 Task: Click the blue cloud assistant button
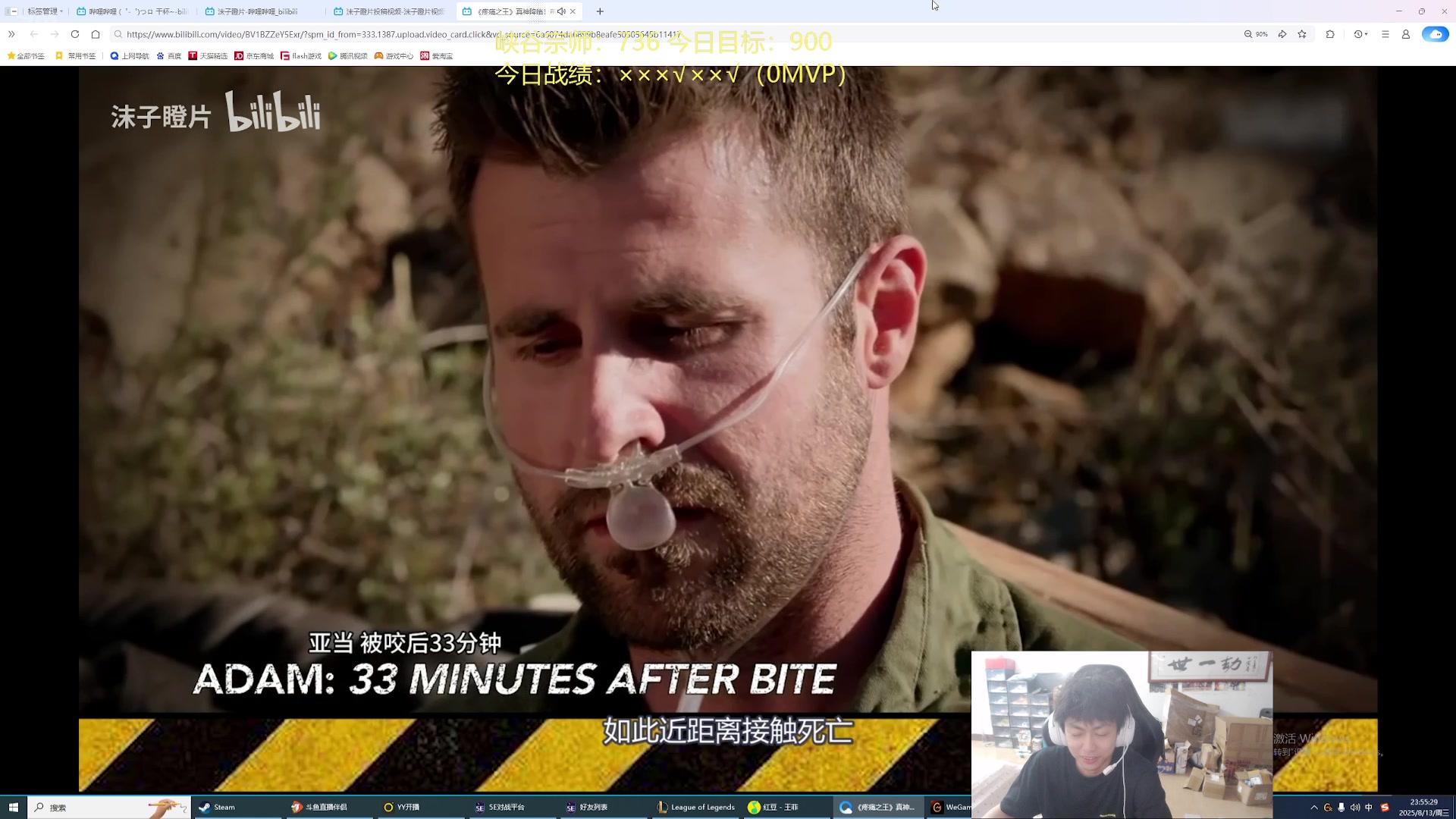[1435, 34]
